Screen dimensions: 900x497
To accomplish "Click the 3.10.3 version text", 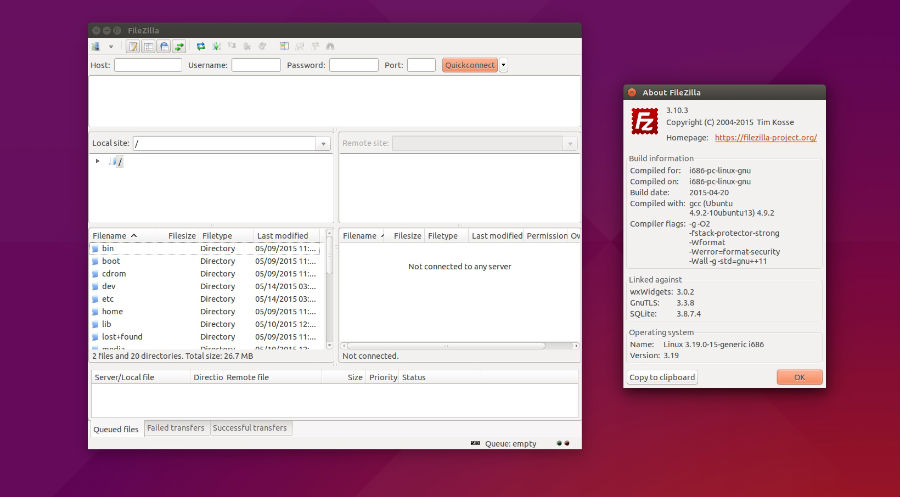I will click(677, 110).
